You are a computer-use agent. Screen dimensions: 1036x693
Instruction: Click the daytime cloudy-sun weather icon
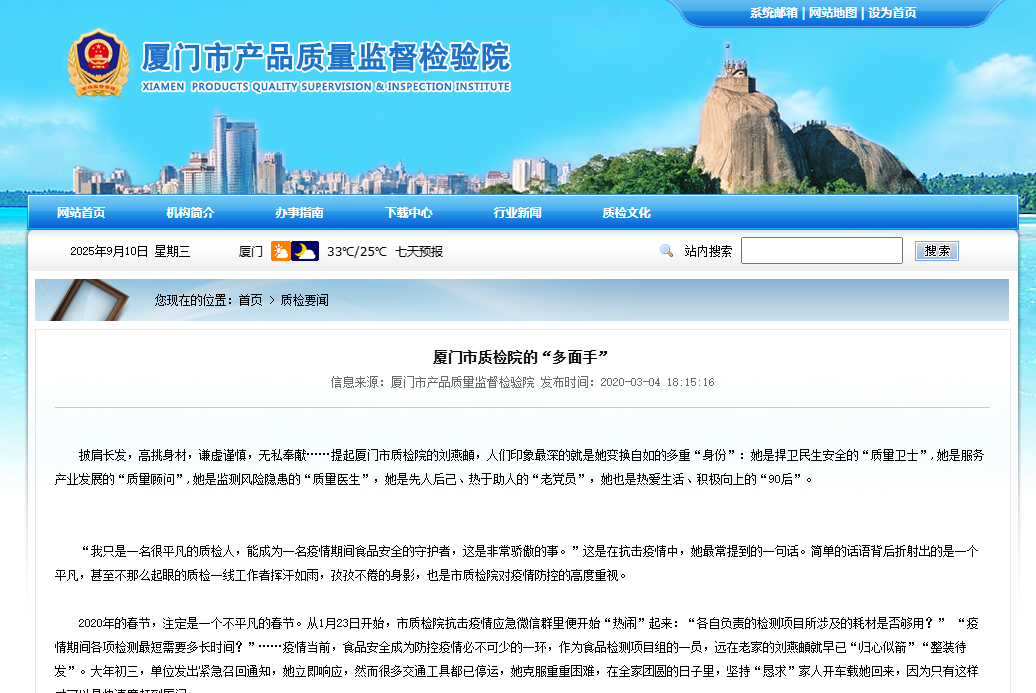[281, 251]
